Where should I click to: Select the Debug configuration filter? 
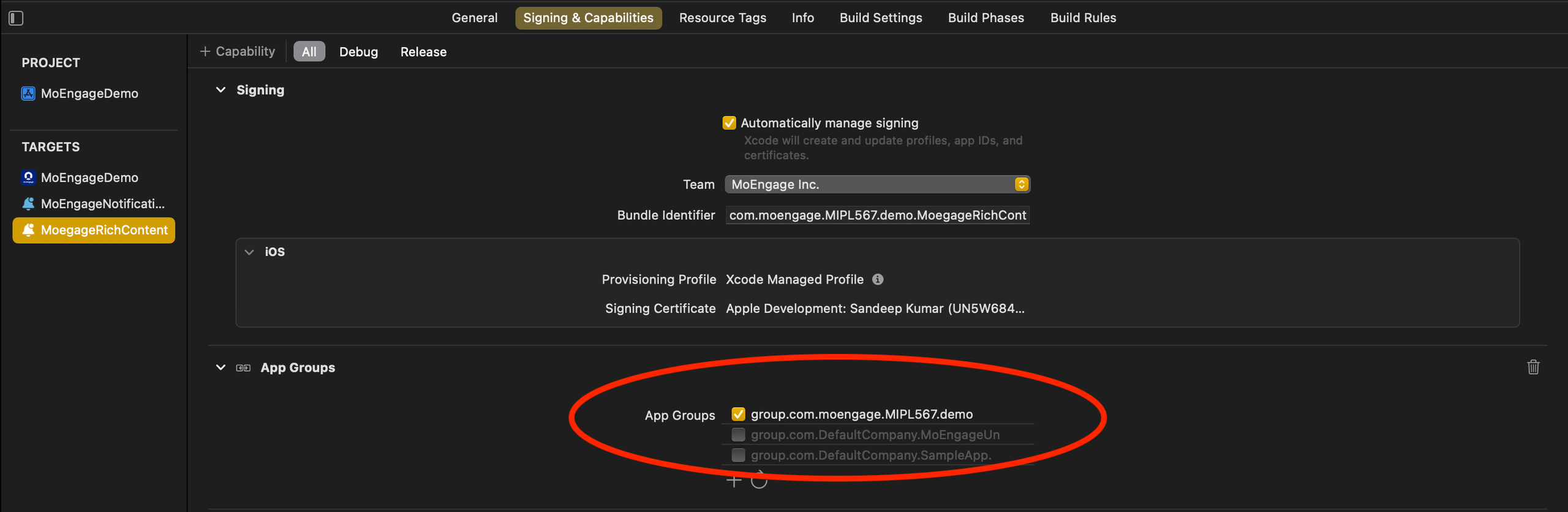[358, 52]
